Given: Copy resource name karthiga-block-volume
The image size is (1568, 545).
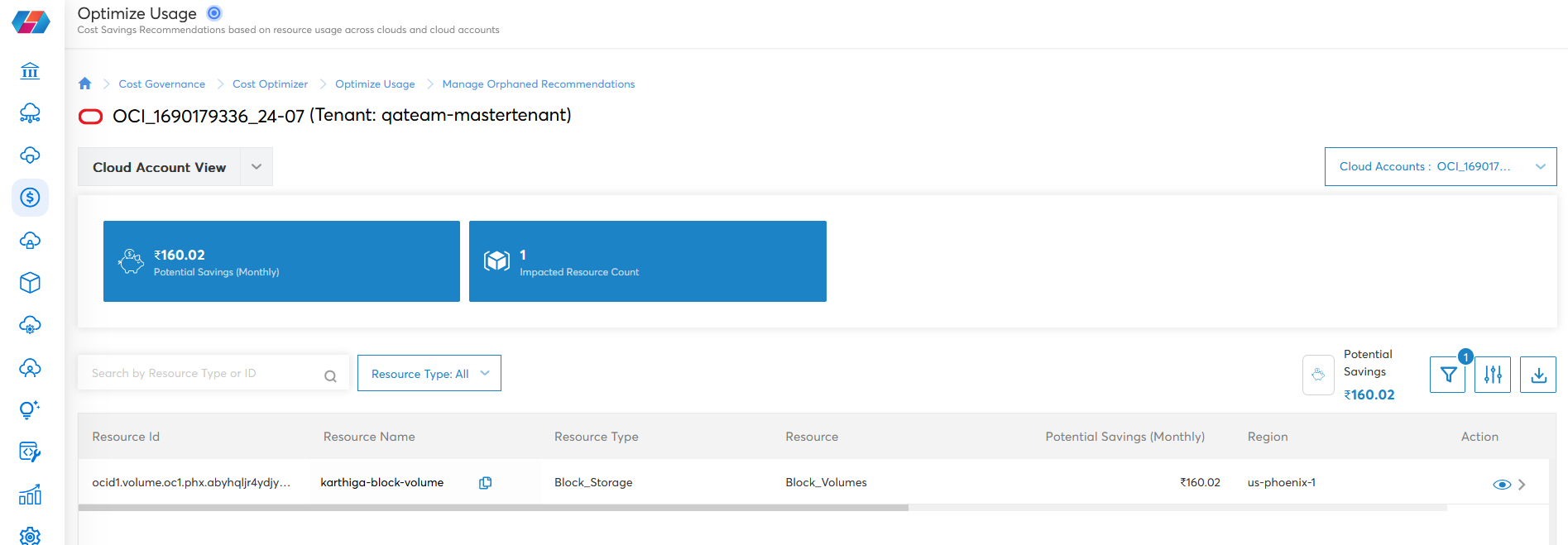Looking at the screenshot, I should coord(486,483).
